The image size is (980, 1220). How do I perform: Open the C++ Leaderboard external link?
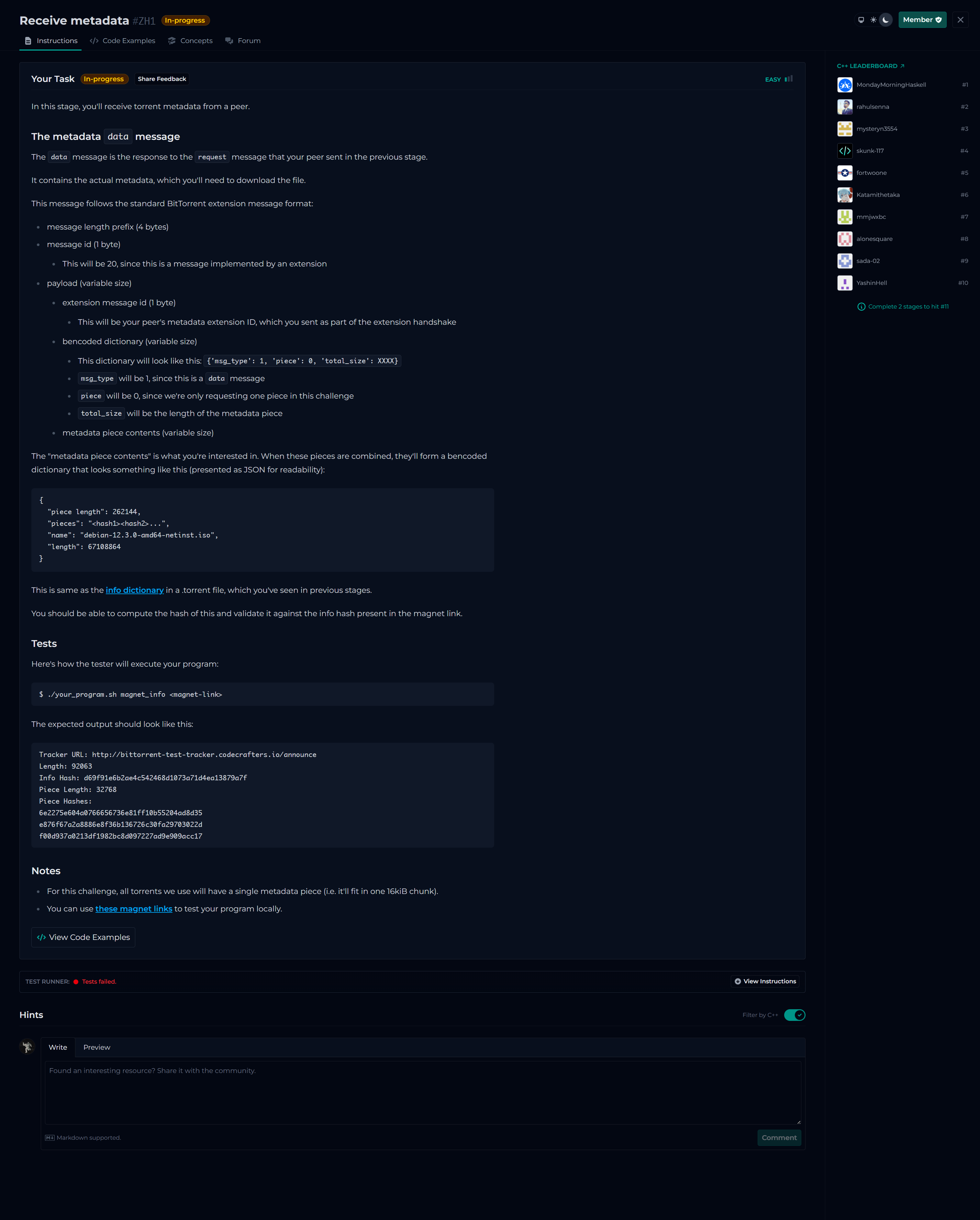[870, 66]
